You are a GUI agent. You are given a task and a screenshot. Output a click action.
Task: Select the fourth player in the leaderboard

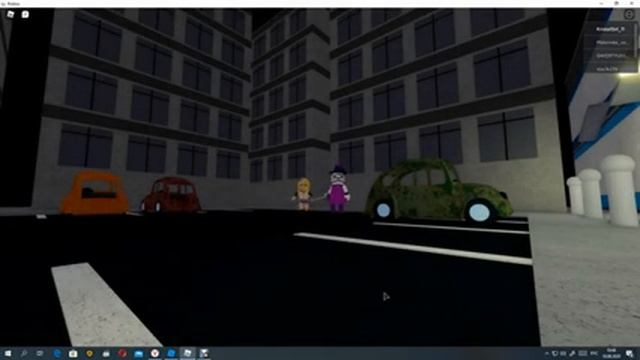pyautogui.click(x=610, y=69)
